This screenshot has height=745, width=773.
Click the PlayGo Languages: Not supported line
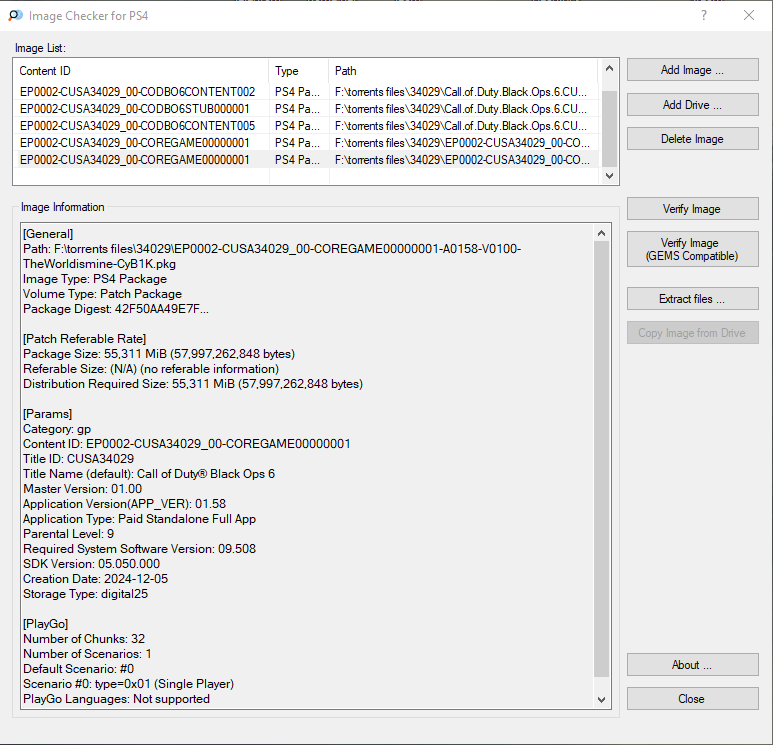pyautogui.click(x=116, y=699)
